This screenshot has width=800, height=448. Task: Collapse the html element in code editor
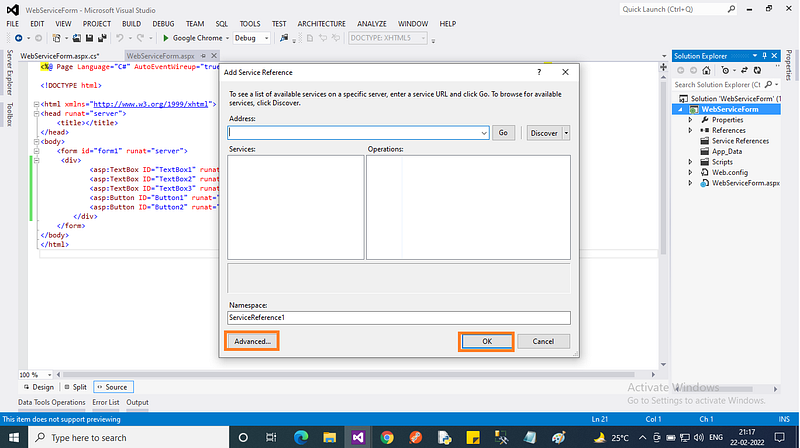click(x=36, y=104)
